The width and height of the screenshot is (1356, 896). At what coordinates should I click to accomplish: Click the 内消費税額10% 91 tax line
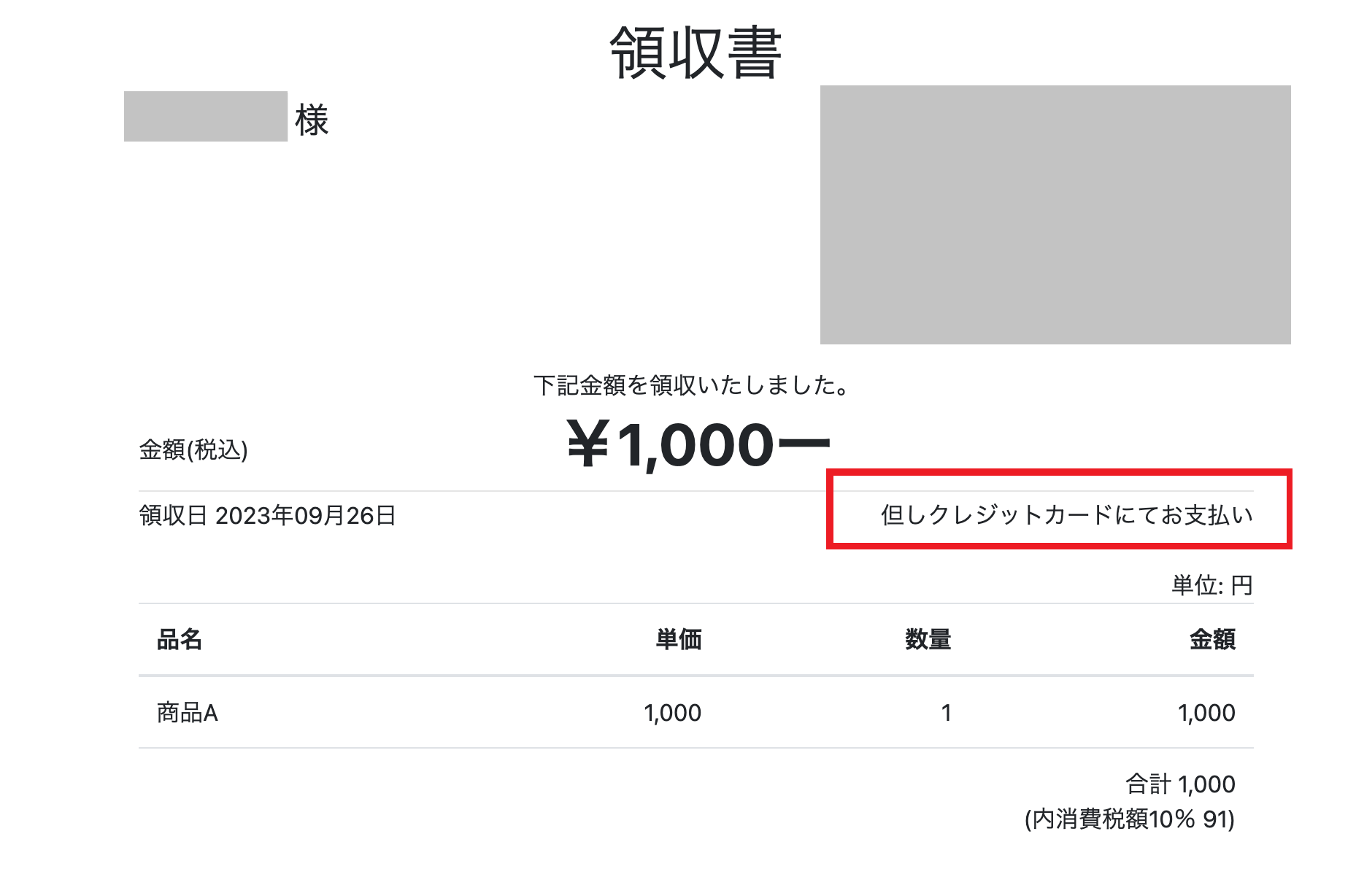coord(1130,819)
